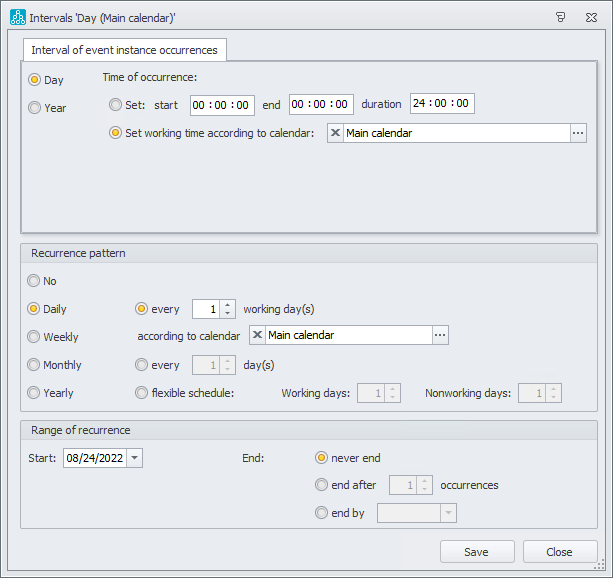Open the Start date dropdown calendar
The height and width of the screenshot is (578, 613).
pos(135,458)
